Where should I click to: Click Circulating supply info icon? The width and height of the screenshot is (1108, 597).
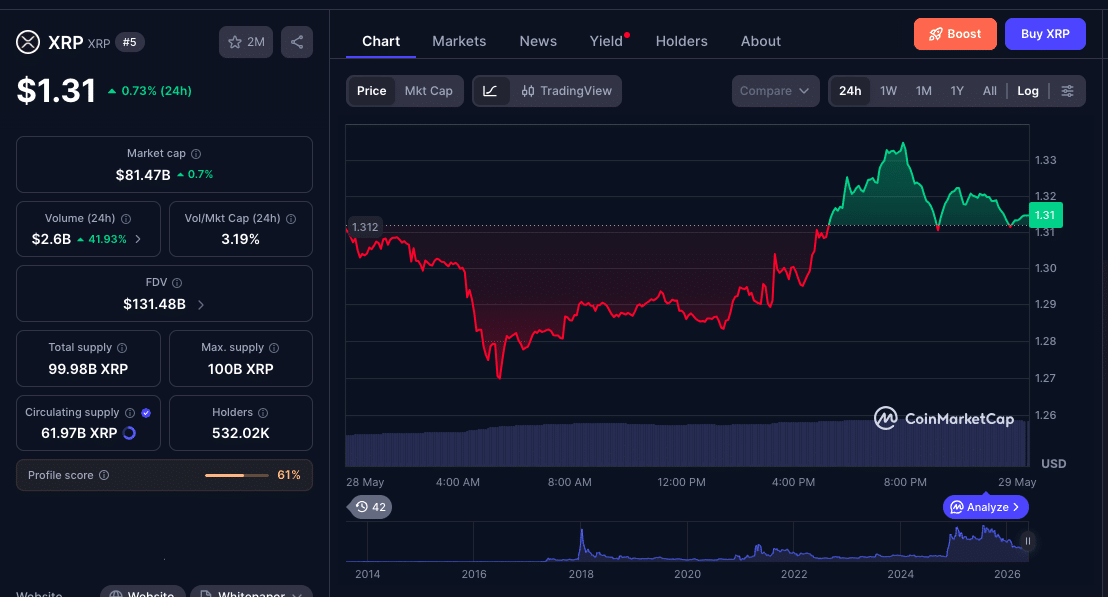point(130,413)
